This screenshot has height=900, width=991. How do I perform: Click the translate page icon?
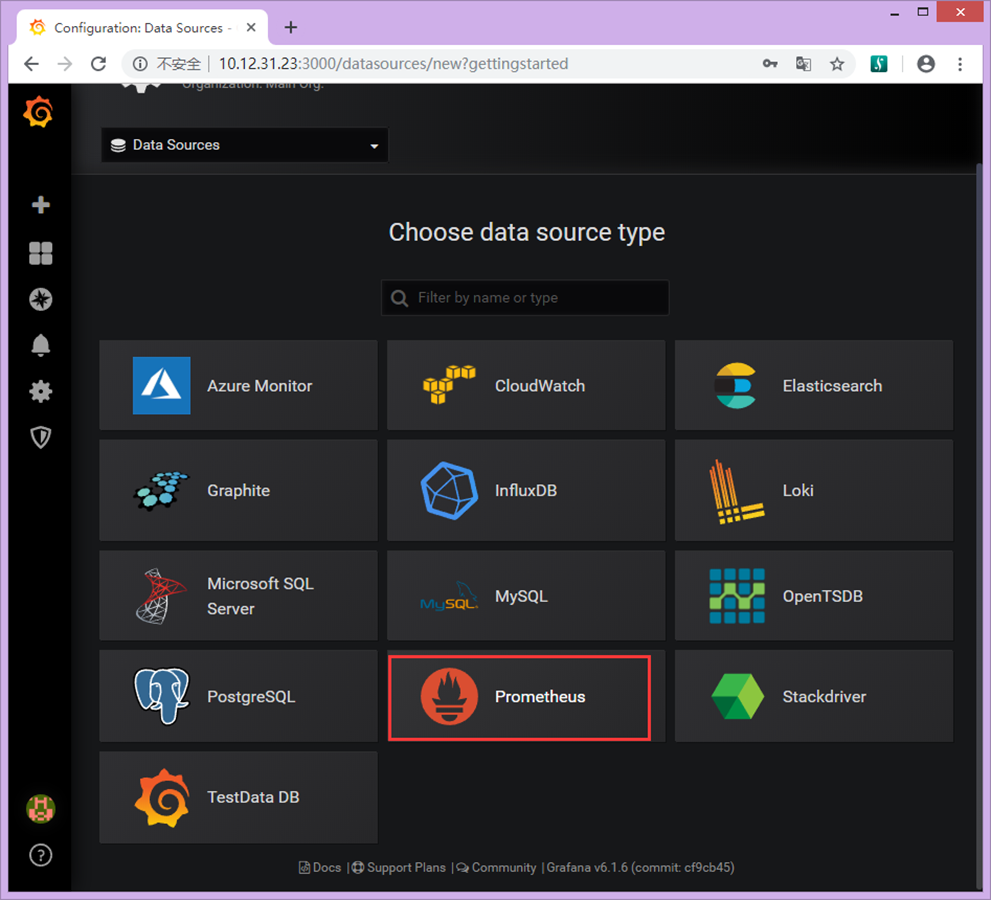pyautogui.click(x=803, y=64)
